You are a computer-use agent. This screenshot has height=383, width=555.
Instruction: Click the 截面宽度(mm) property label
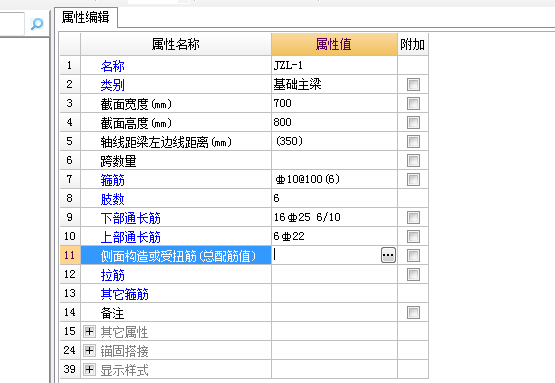136,104
